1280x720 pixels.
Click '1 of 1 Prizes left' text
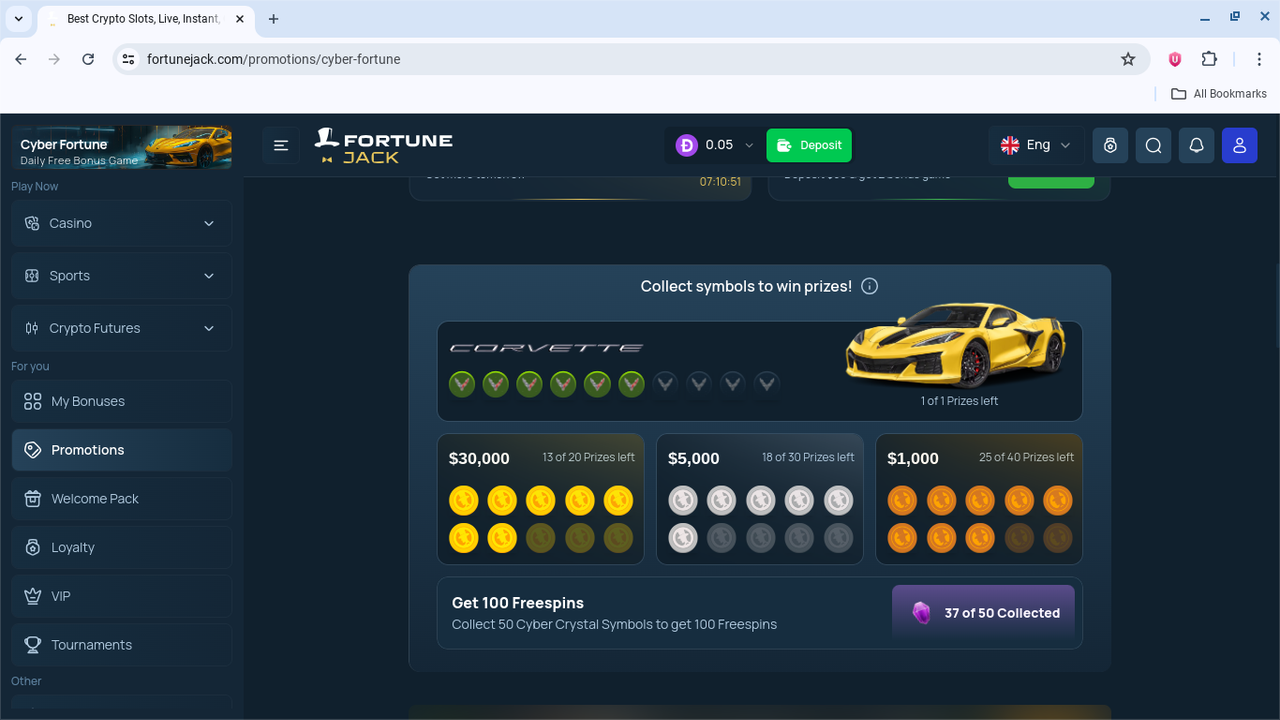tap(959, 401)
